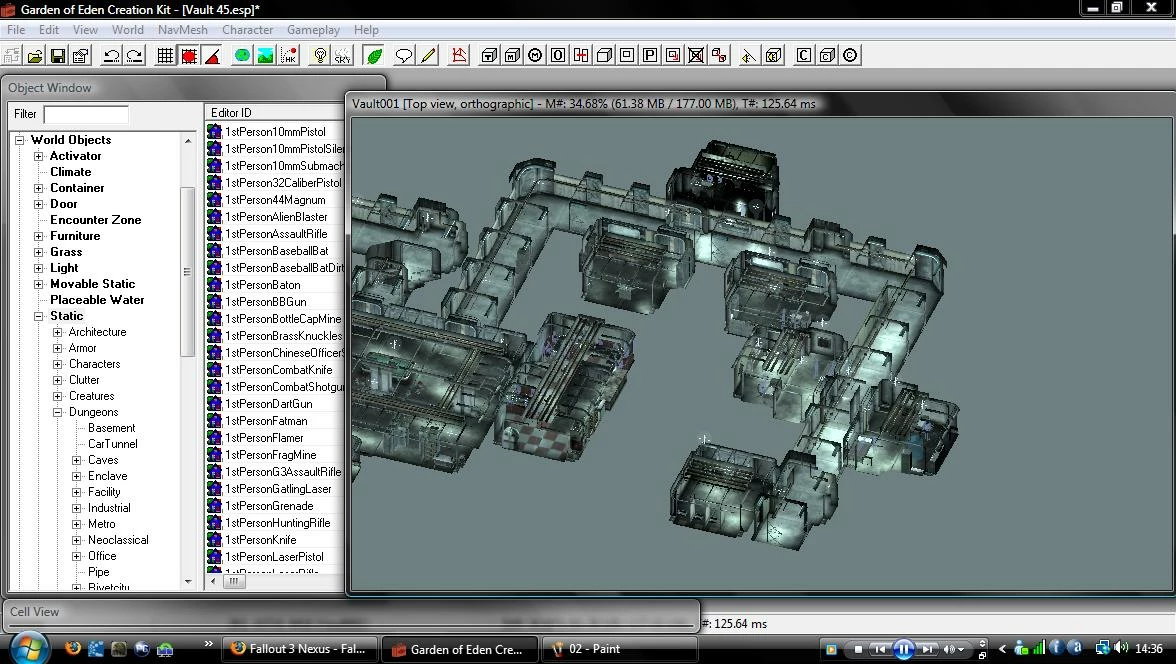Expand the Activator tree node
Viewport: 1176px width, 664px height.
[38, 156]
